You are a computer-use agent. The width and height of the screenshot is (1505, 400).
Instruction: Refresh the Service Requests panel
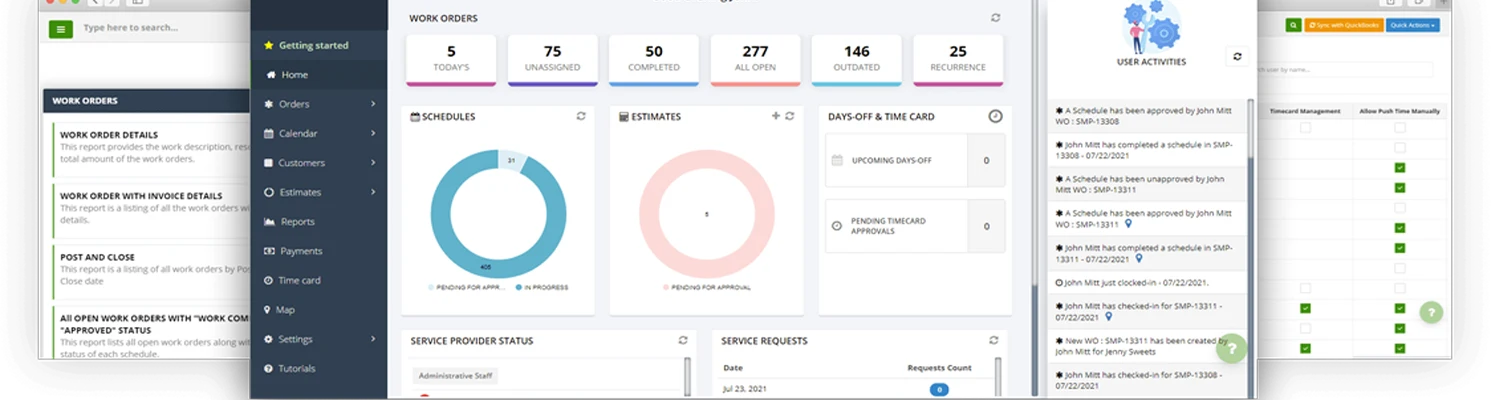993,340
